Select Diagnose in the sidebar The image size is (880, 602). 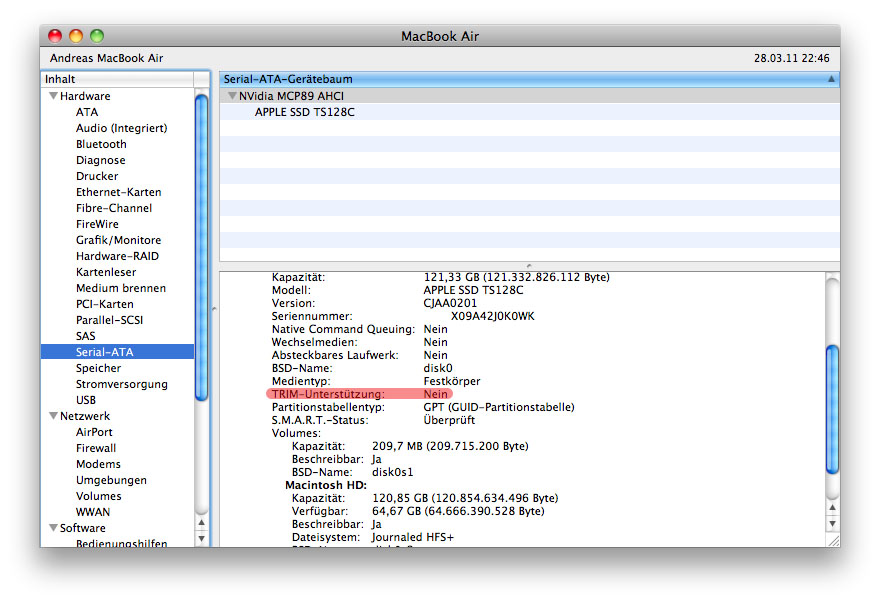coord(100,160)
